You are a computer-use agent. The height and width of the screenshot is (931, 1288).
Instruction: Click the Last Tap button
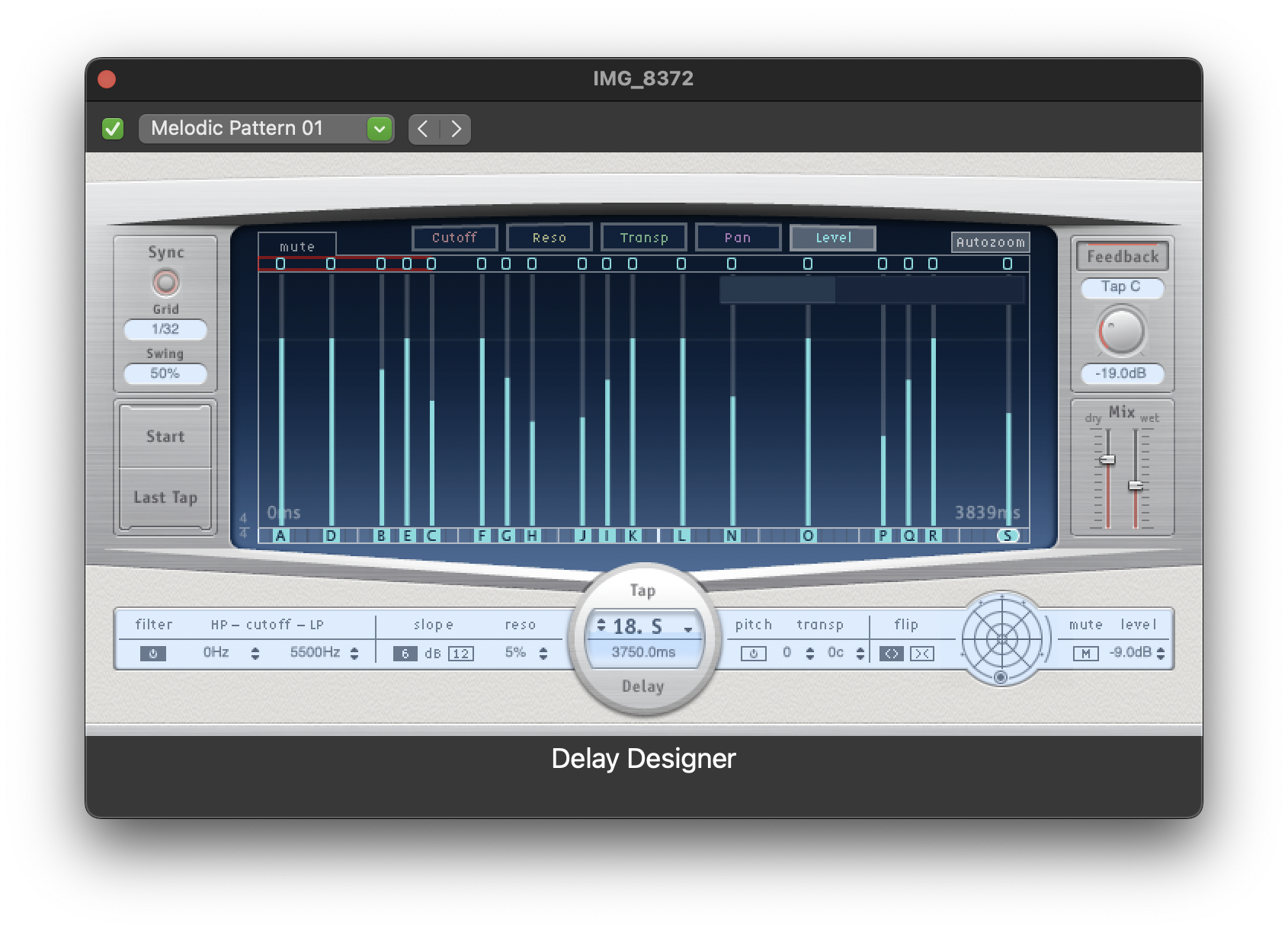click(x=165, y=497)
